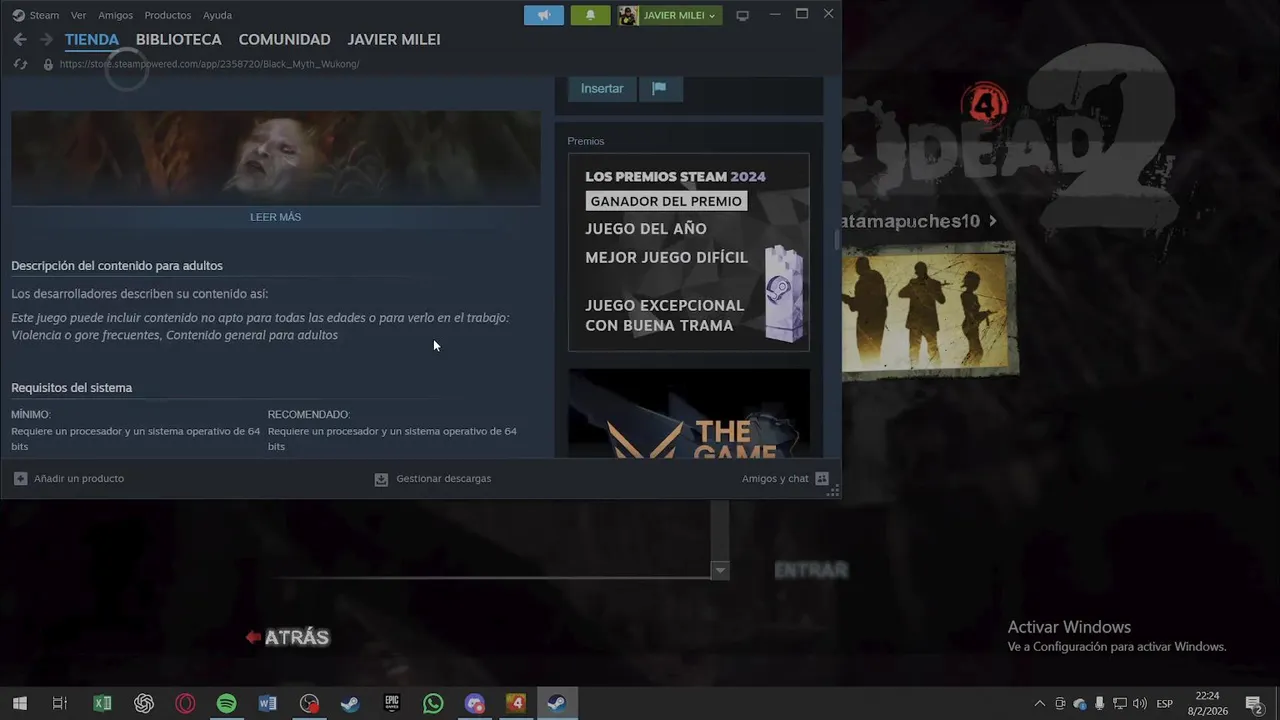Click the Game Awards banner image

click(x=689, y=414)
